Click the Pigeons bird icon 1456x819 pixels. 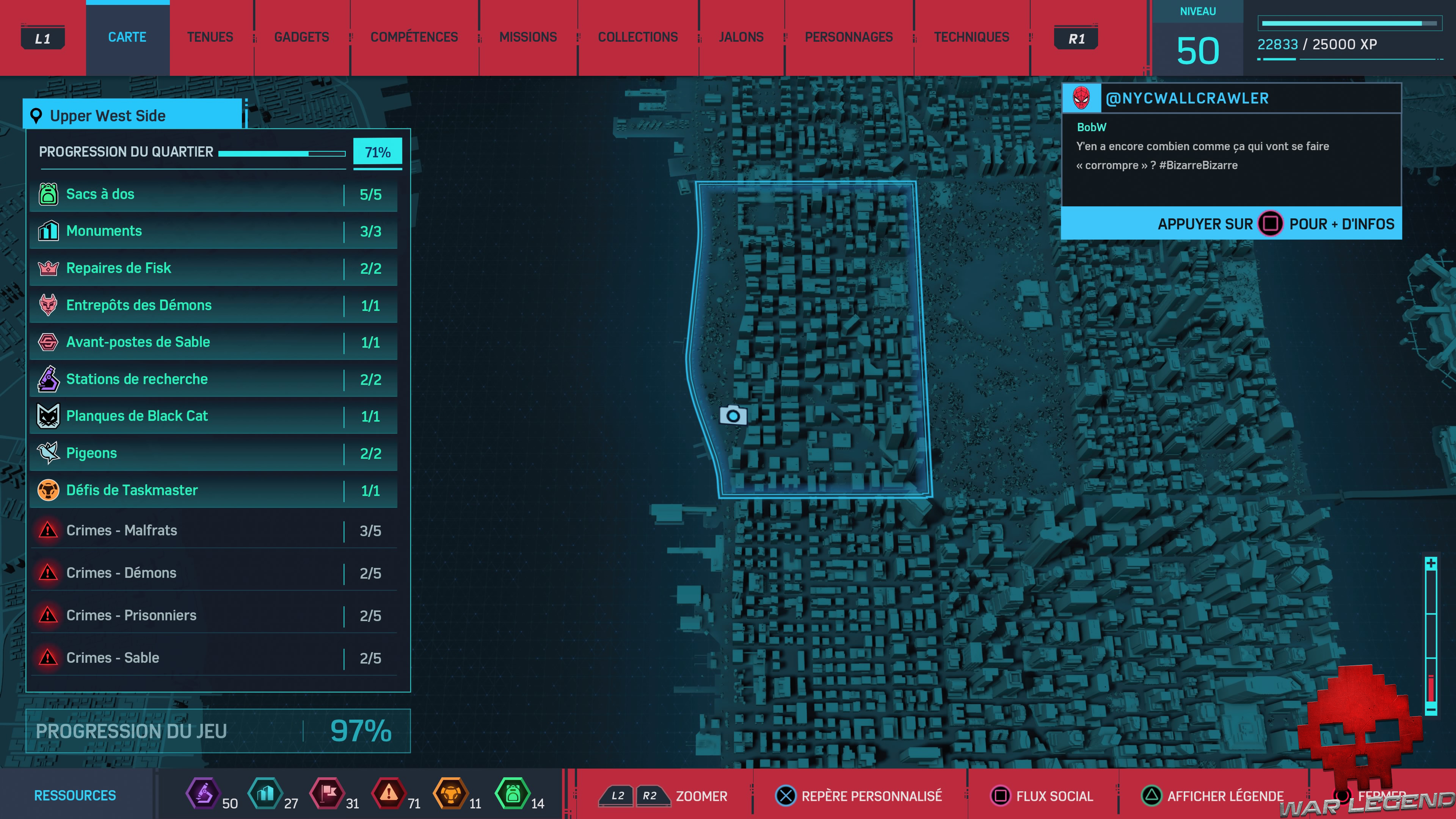click(48, 453)
